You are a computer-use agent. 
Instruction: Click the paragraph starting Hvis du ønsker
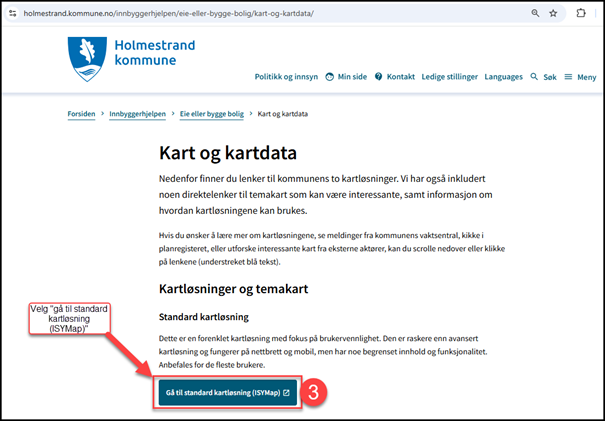[332, 249]
